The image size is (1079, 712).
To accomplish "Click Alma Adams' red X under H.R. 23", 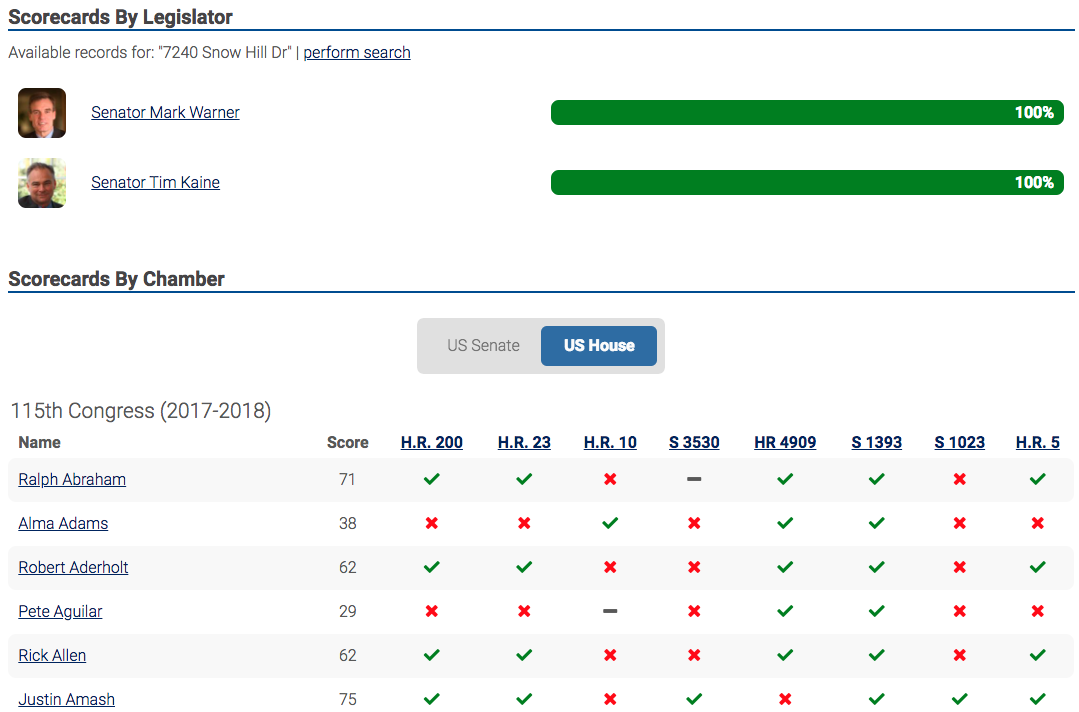I will (x=524, y=523).
